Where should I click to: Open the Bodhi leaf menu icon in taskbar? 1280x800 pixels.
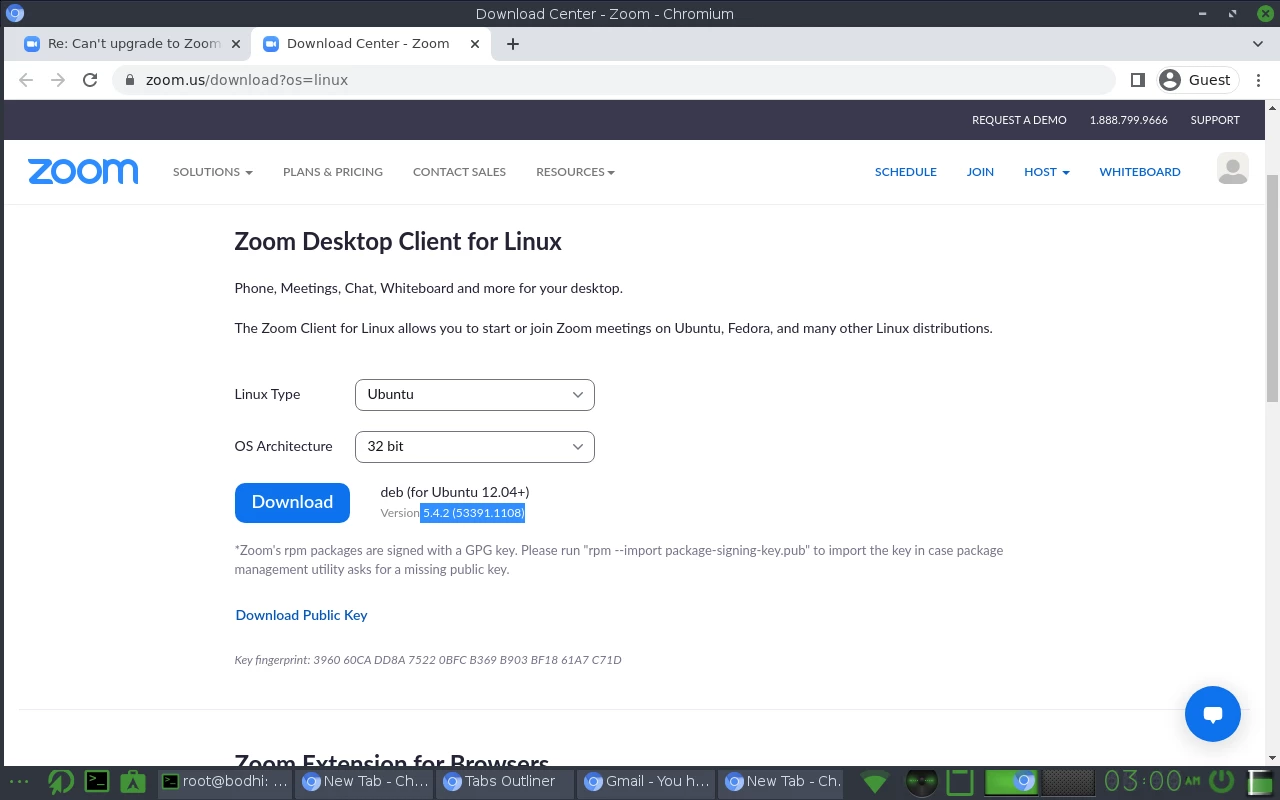(x=61, y=782)
